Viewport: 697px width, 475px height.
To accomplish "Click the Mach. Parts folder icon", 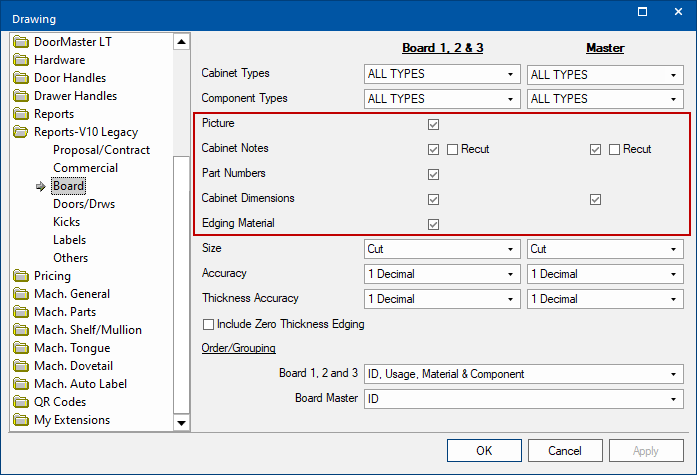I will click(x=20, y=312).
